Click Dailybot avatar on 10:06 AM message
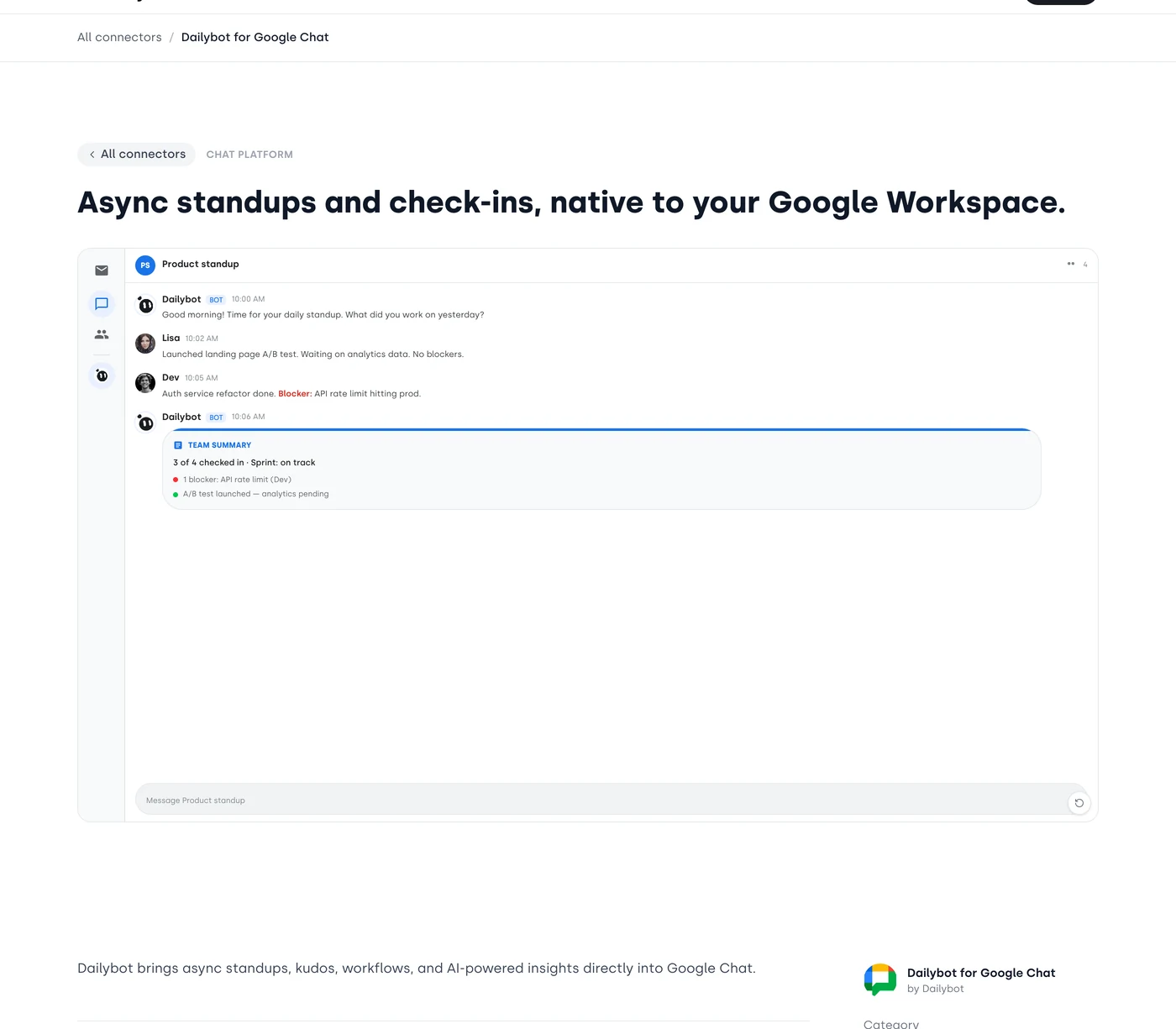Screen dimensions: 1176x1029 pos(145,423)
